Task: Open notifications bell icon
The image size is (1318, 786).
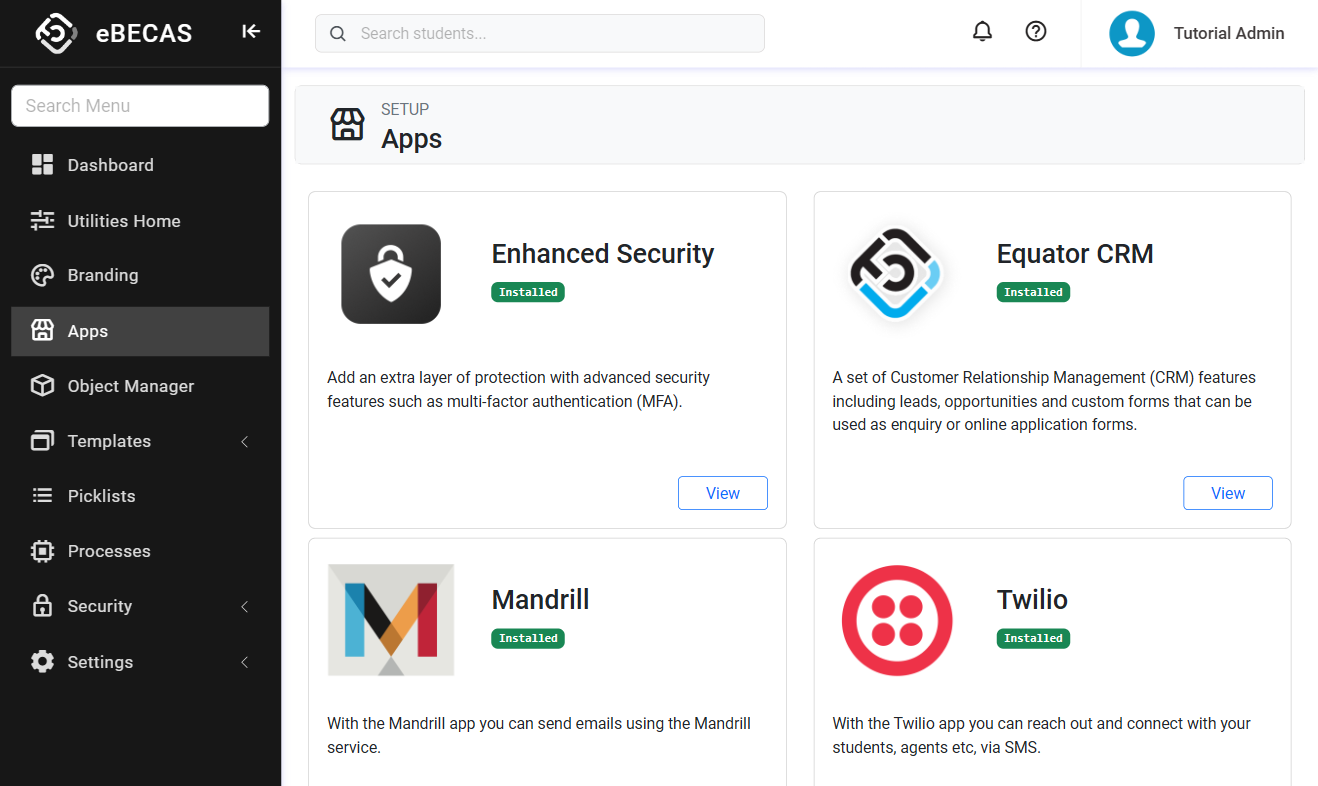Action: tap(982, 32)
